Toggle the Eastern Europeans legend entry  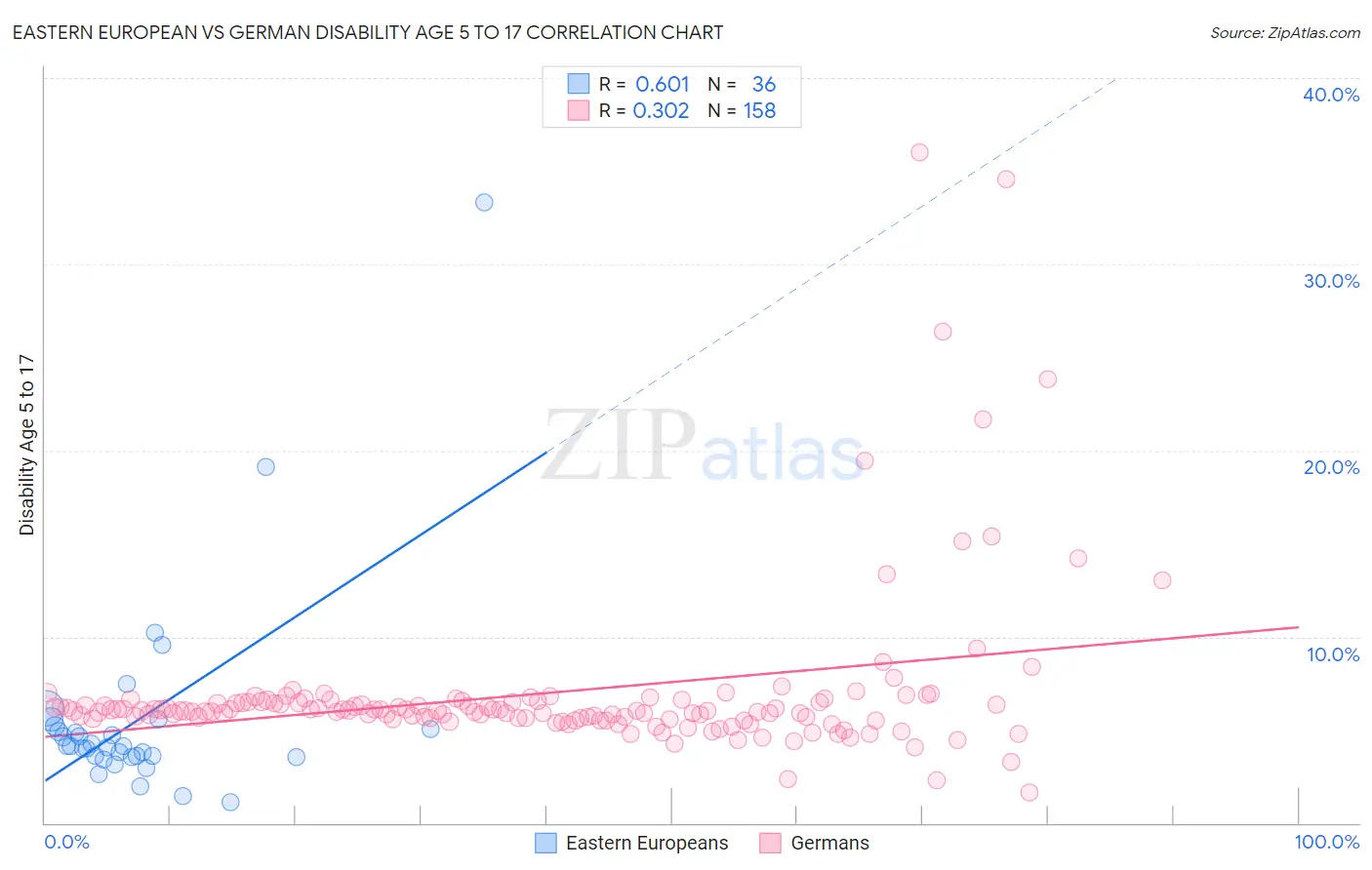[632, 843]
